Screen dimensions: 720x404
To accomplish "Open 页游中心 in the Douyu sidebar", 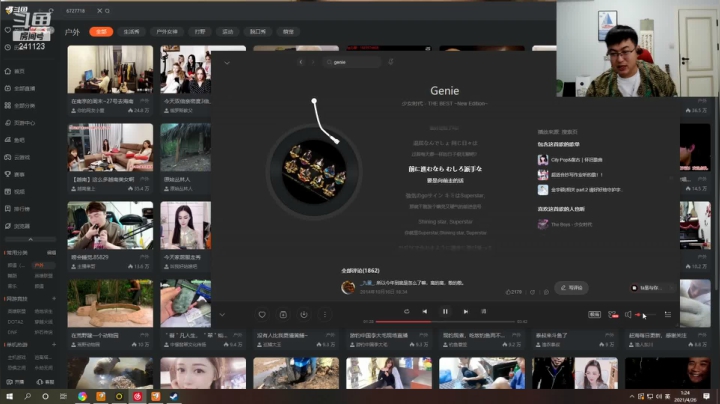I will tap(20, 123).
